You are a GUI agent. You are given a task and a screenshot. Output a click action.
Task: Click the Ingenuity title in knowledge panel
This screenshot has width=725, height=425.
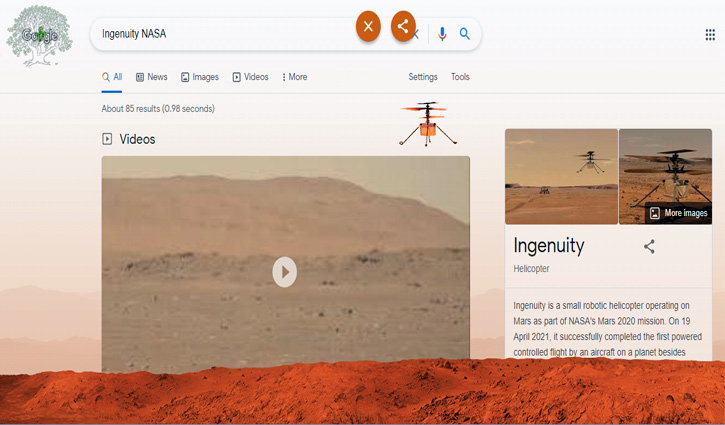tap(549, 246)
